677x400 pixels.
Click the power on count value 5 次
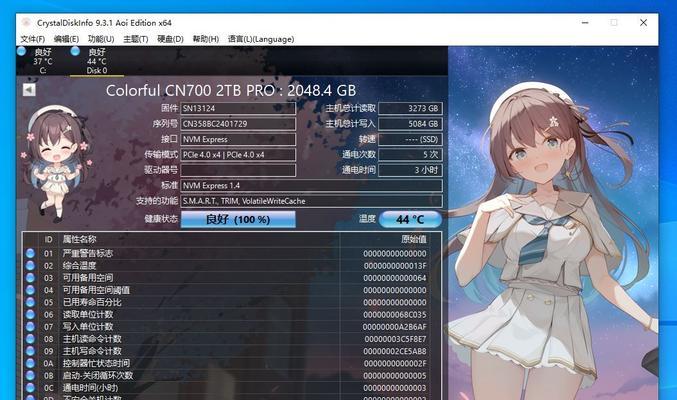coord(410,155)
